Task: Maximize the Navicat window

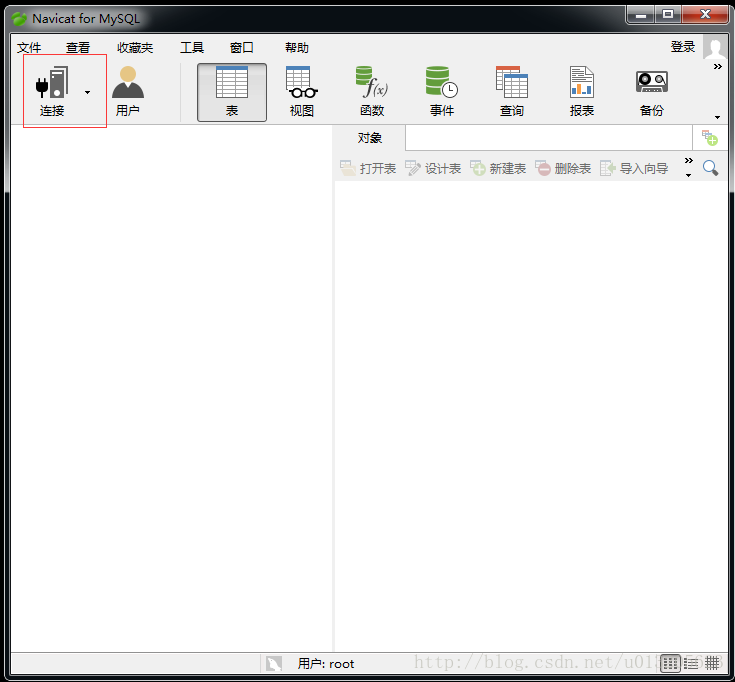Action: (x=668, y=15)
